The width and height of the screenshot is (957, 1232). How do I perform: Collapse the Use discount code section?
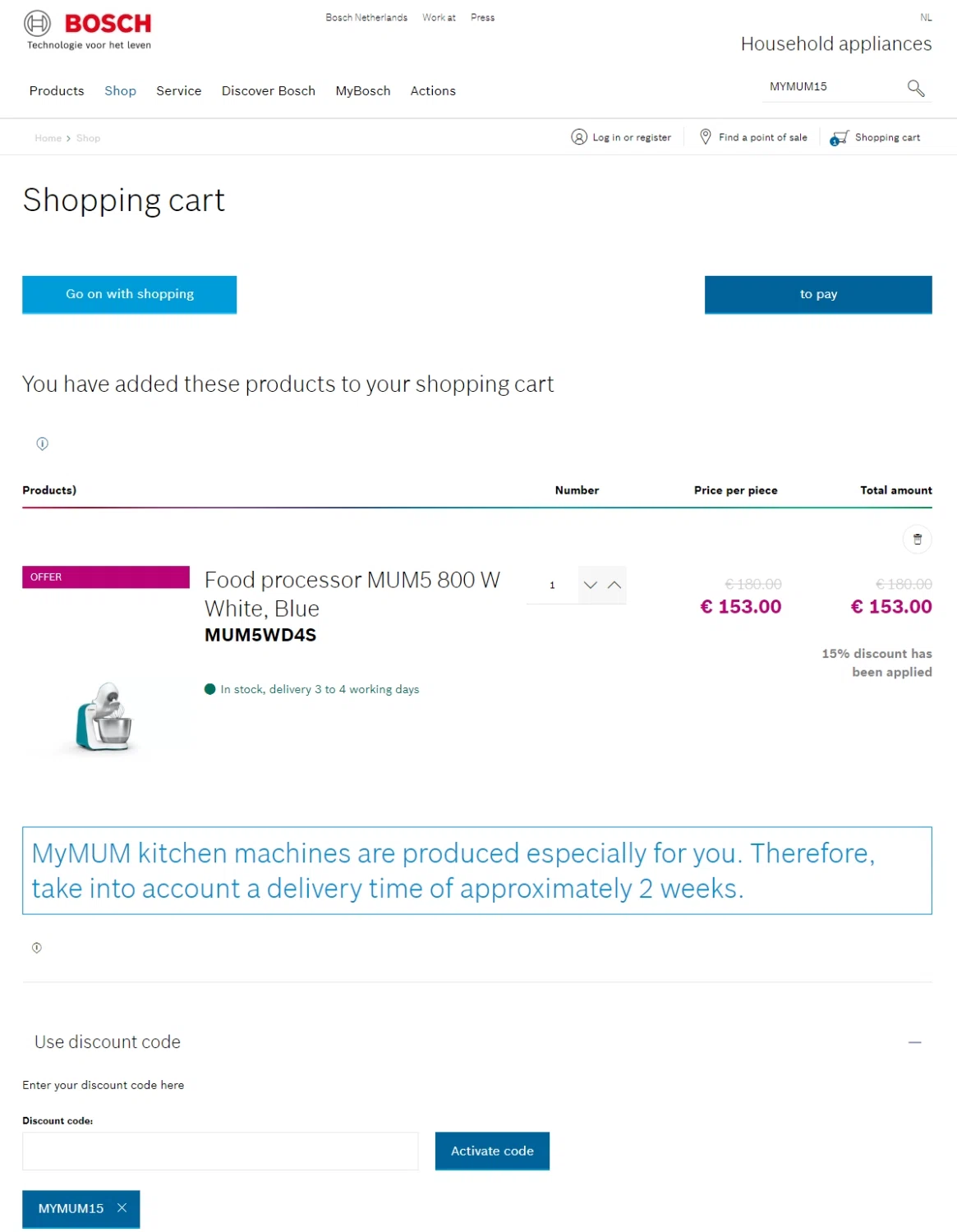tap(914, 1042)
